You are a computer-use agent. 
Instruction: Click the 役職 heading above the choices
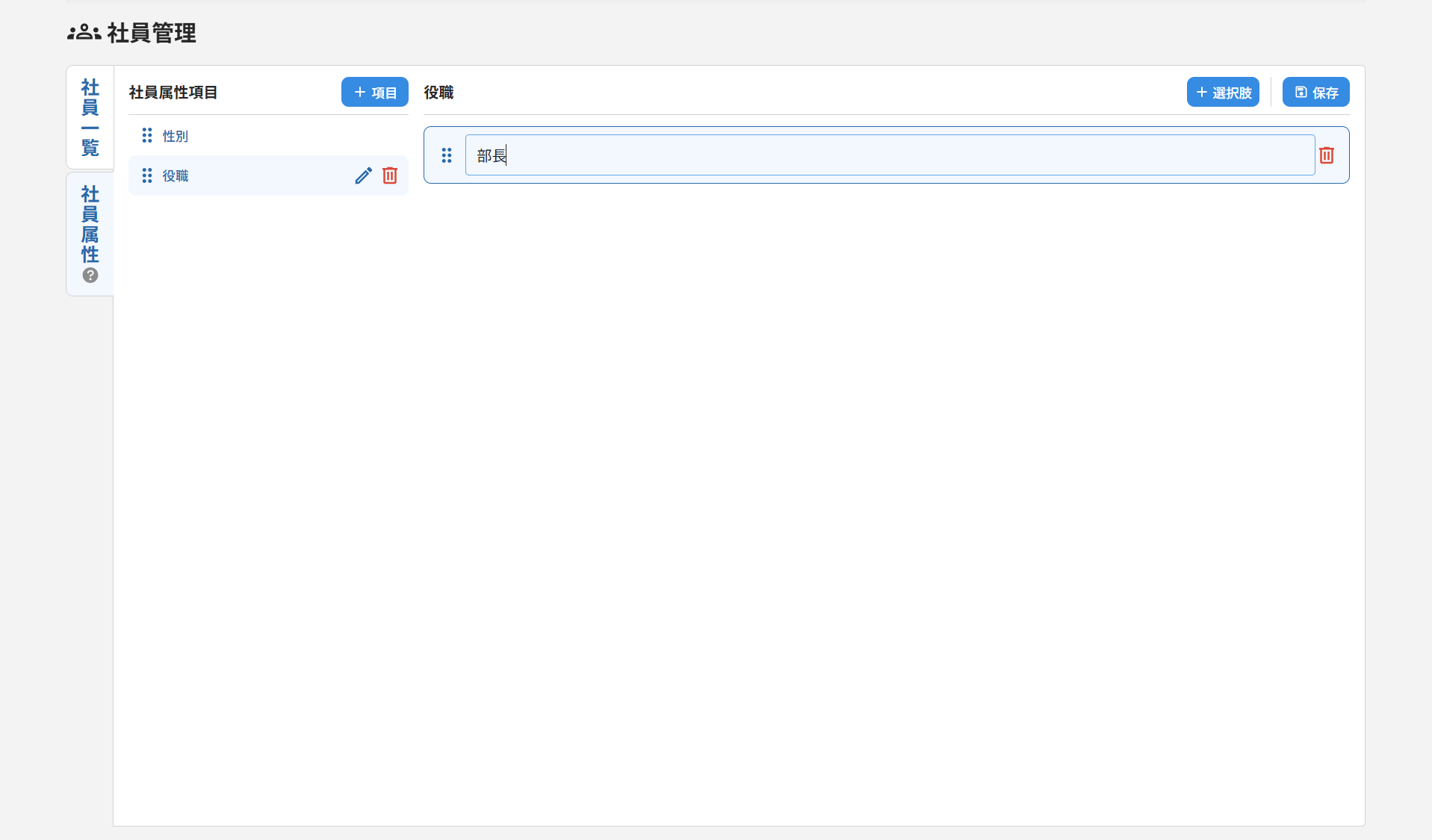[438, 92]
